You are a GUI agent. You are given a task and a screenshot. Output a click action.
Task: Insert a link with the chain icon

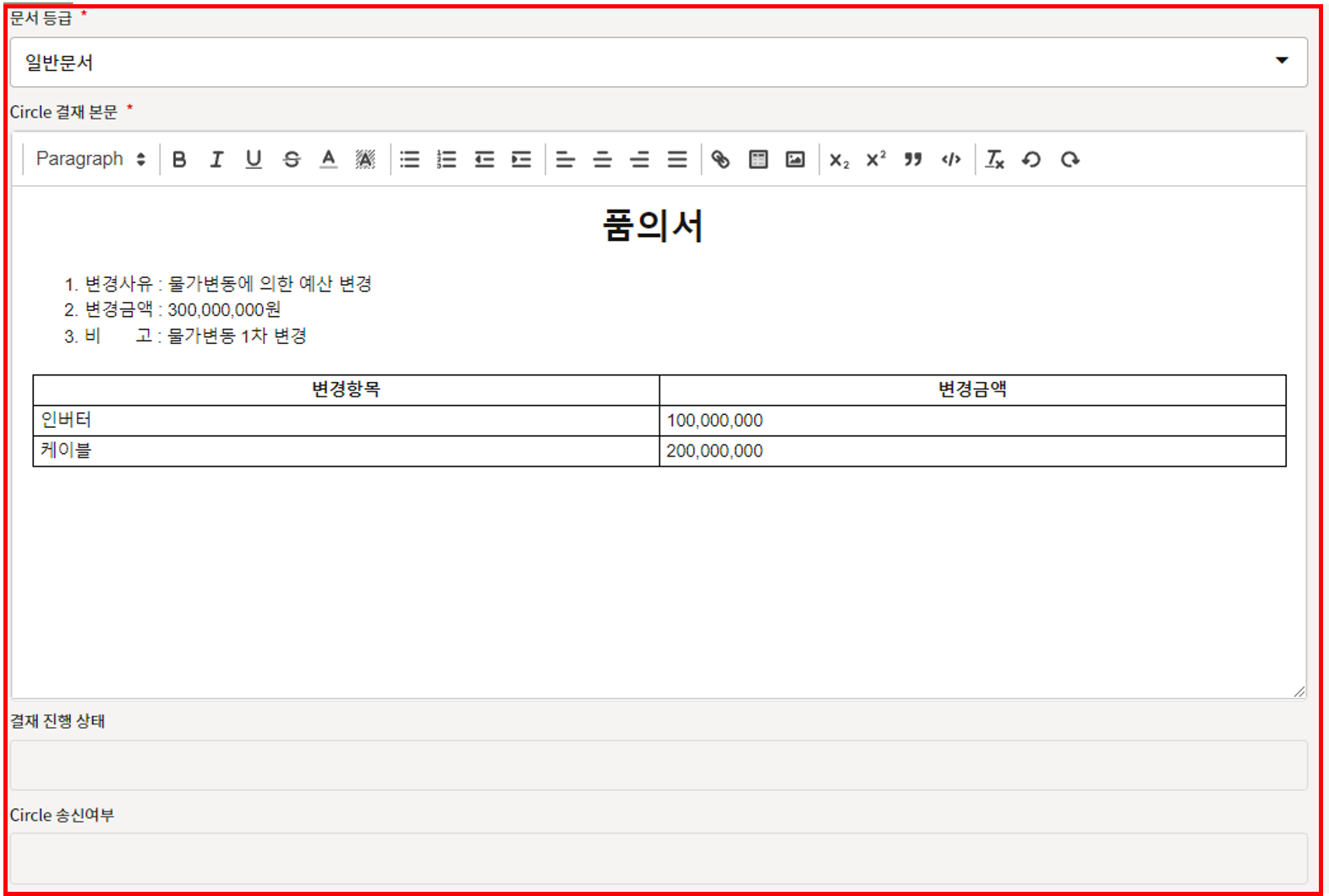coord(720,159)
